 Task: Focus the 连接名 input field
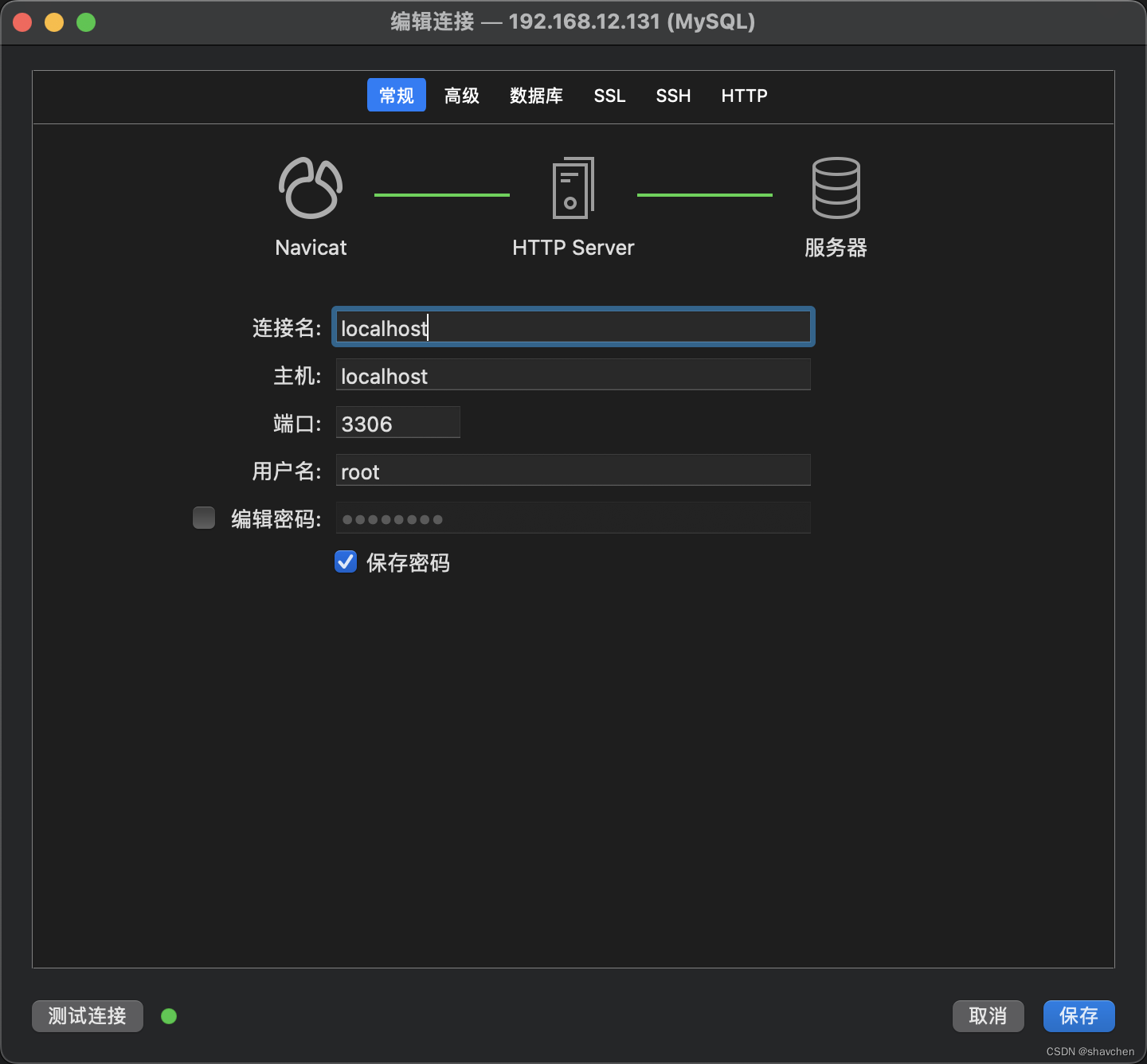[573, 327]
